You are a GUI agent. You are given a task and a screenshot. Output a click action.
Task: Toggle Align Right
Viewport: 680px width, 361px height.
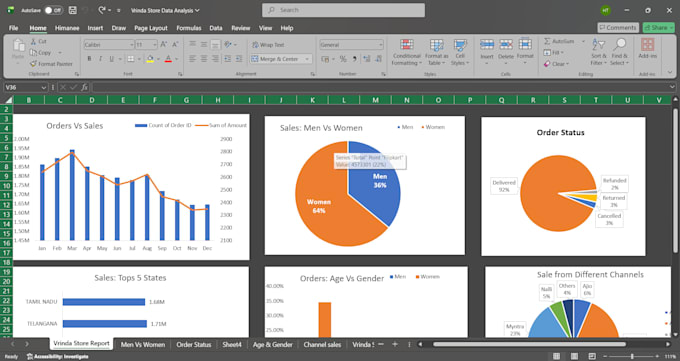pyautogui.click(x=215, y=59)
